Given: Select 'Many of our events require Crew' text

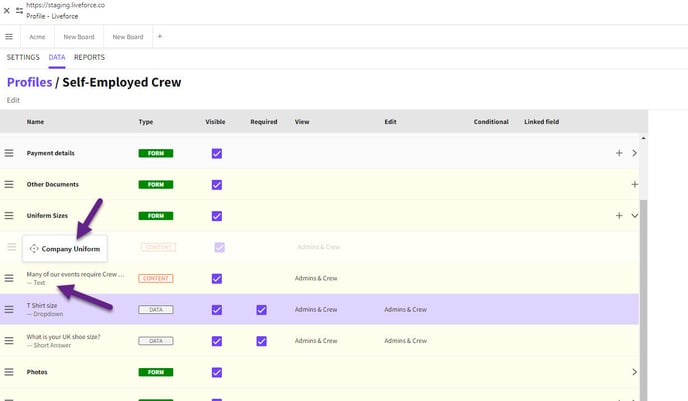Looking at the screenshot, I should [75, 274].
